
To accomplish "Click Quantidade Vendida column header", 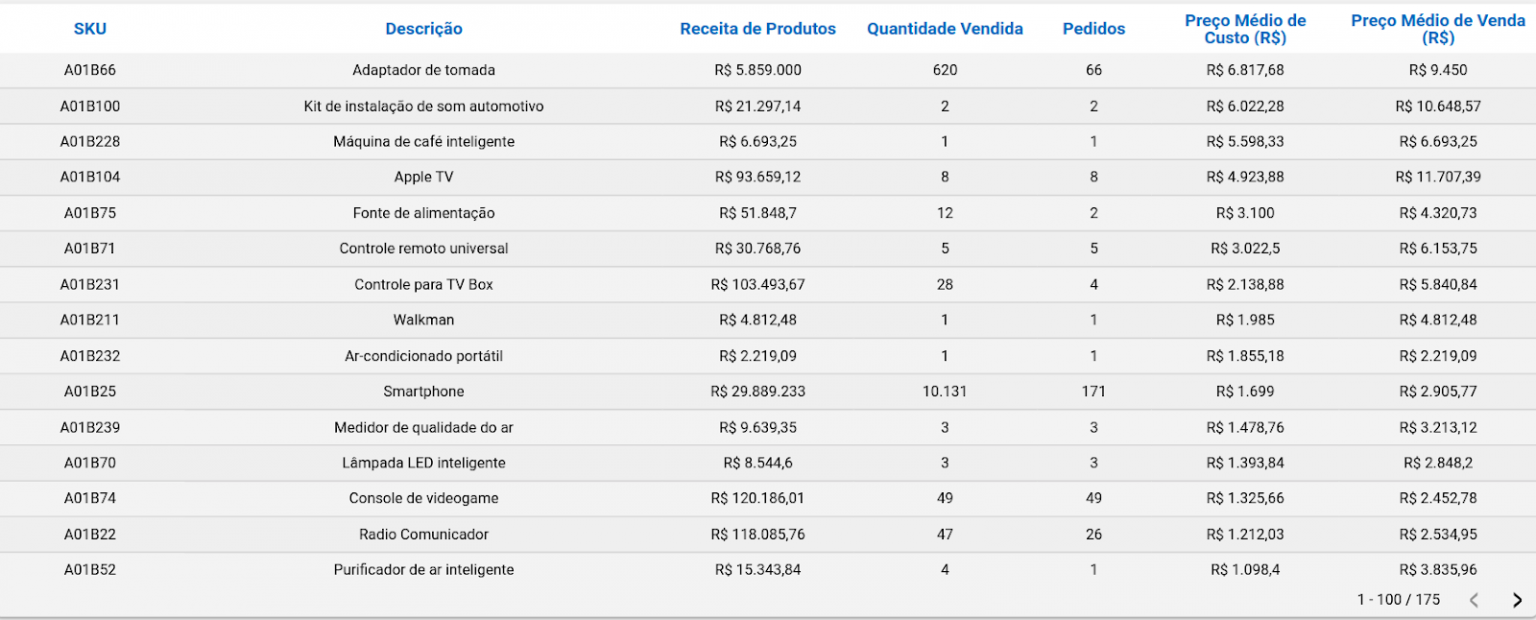I will 944,29.
